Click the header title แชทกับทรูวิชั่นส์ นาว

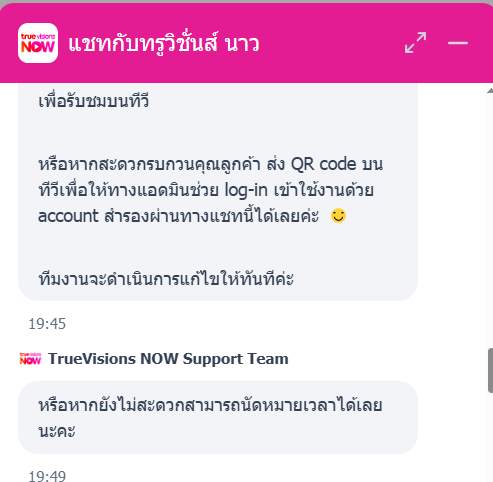[164, 44]
